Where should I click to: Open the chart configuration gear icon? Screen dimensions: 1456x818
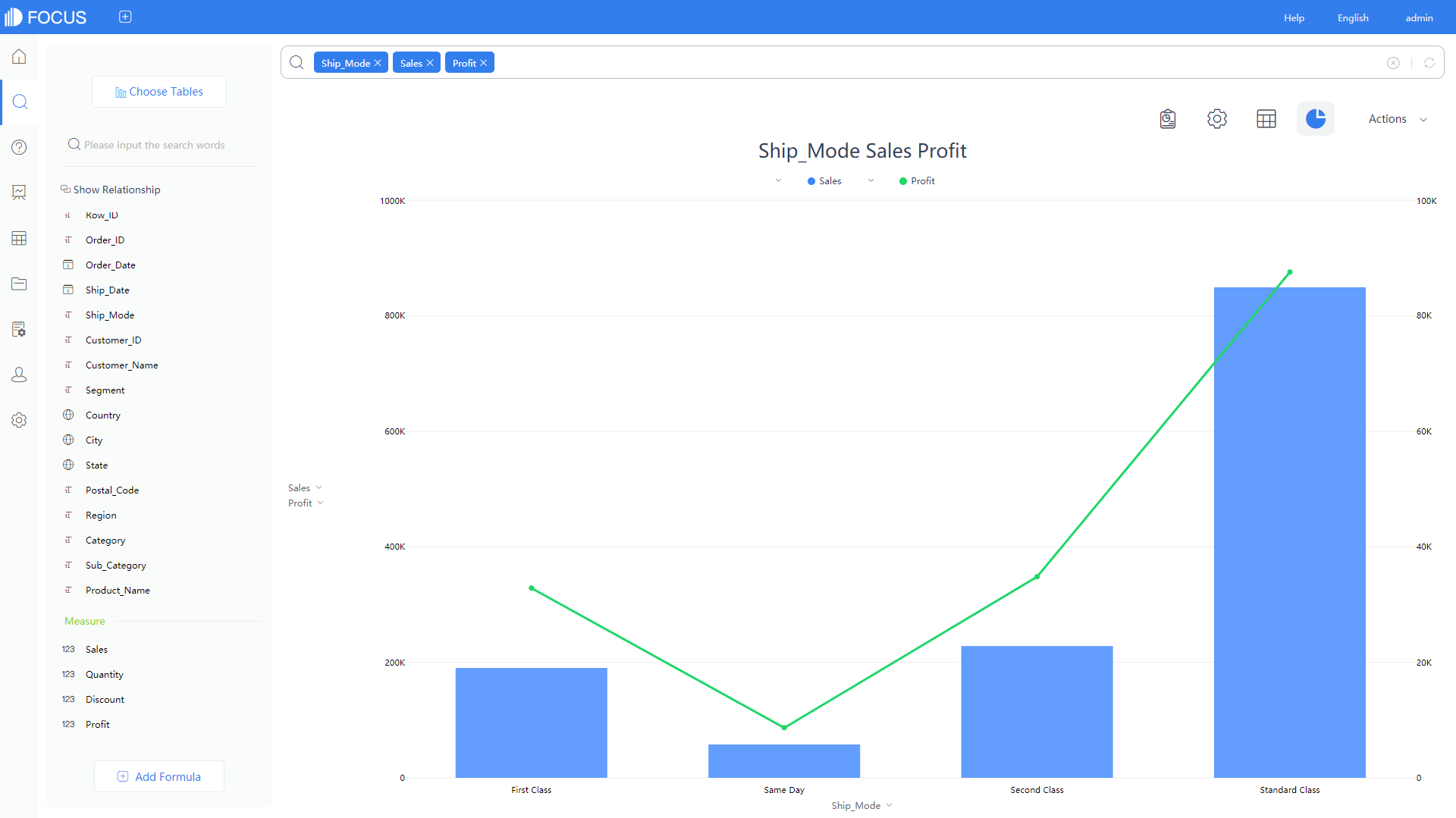coord(1217,119)
